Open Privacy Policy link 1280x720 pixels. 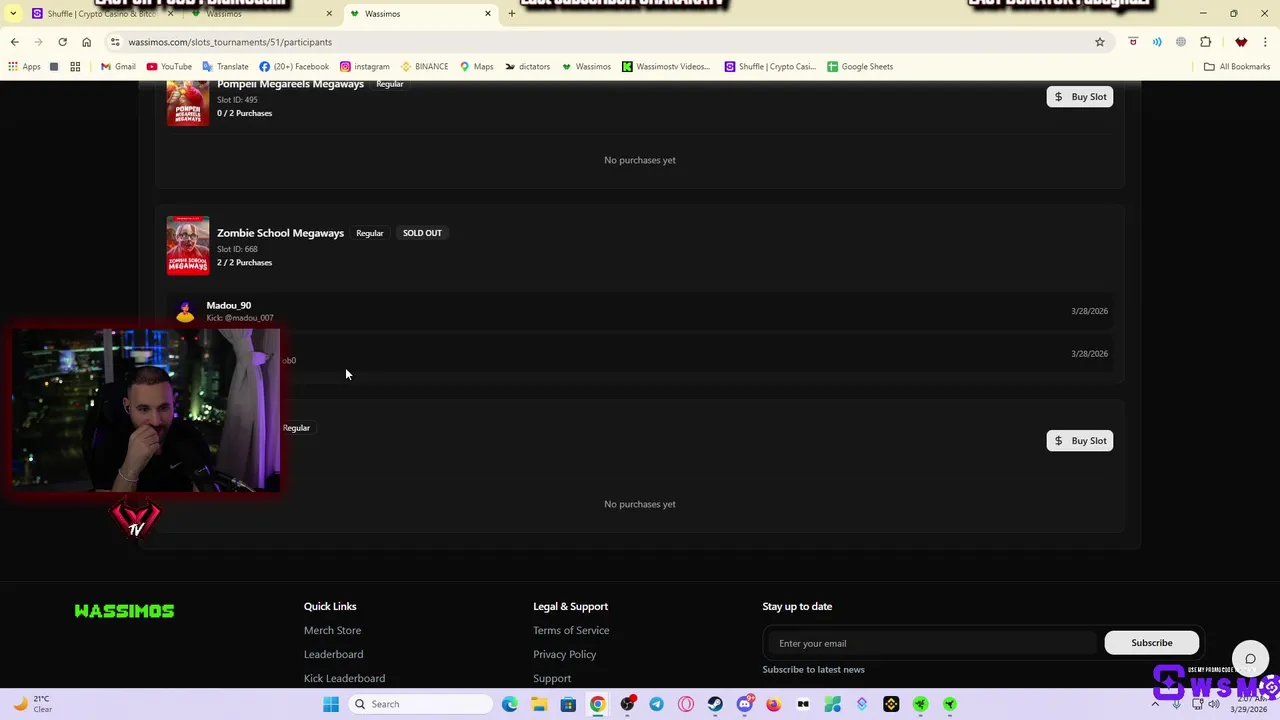564,654
